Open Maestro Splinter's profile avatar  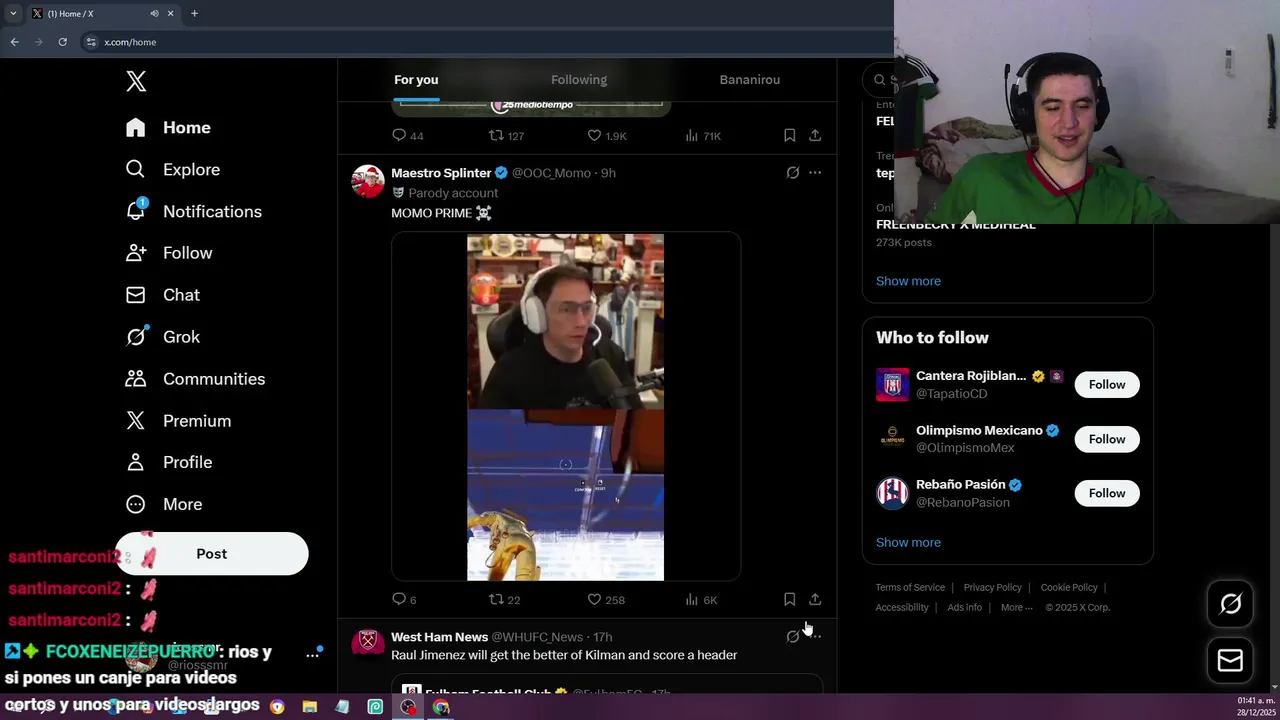[x=368, y=181]
